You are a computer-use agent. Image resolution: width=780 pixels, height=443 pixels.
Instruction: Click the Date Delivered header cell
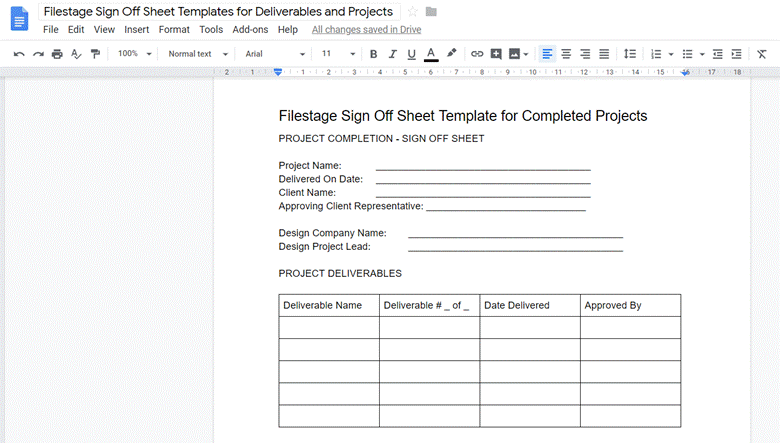[x=530, y=305]
